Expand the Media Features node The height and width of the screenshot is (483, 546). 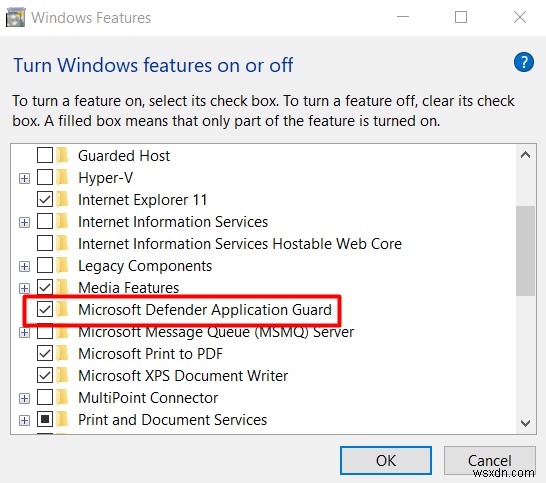click(x=24, y=289)
